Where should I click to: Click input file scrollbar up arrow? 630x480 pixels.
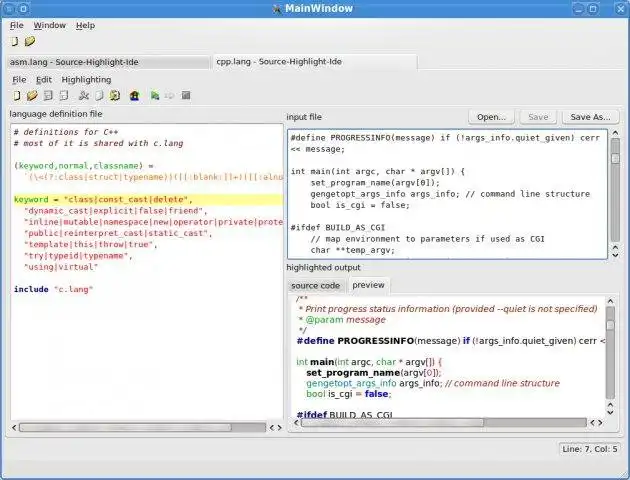(615, 133)
